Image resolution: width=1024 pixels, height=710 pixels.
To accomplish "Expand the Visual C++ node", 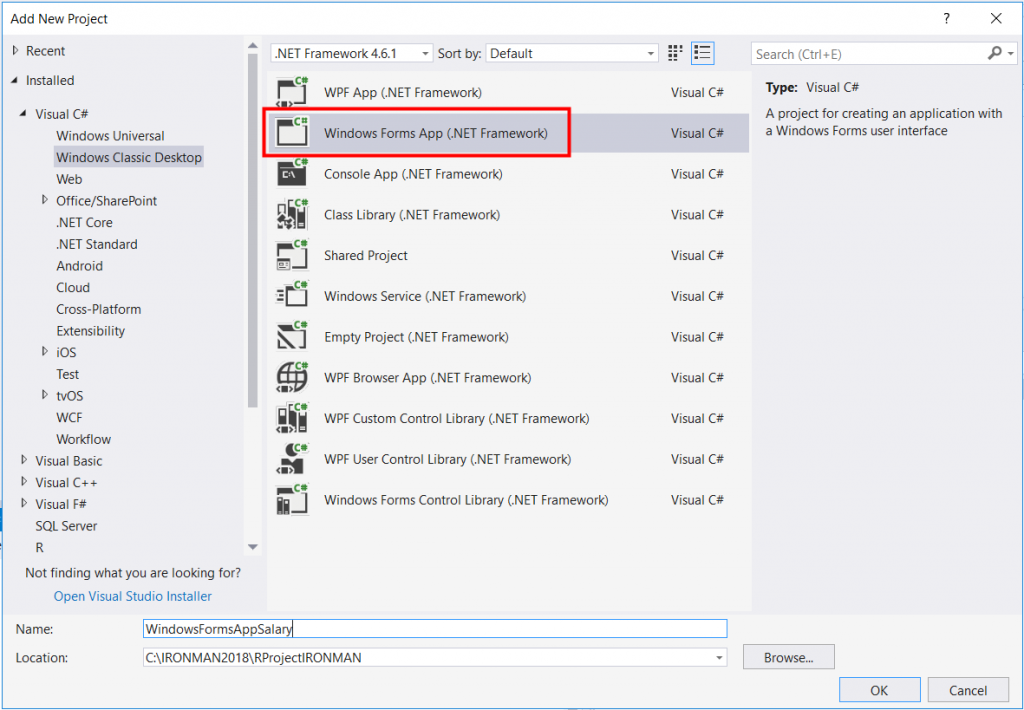I will [24, 481].
